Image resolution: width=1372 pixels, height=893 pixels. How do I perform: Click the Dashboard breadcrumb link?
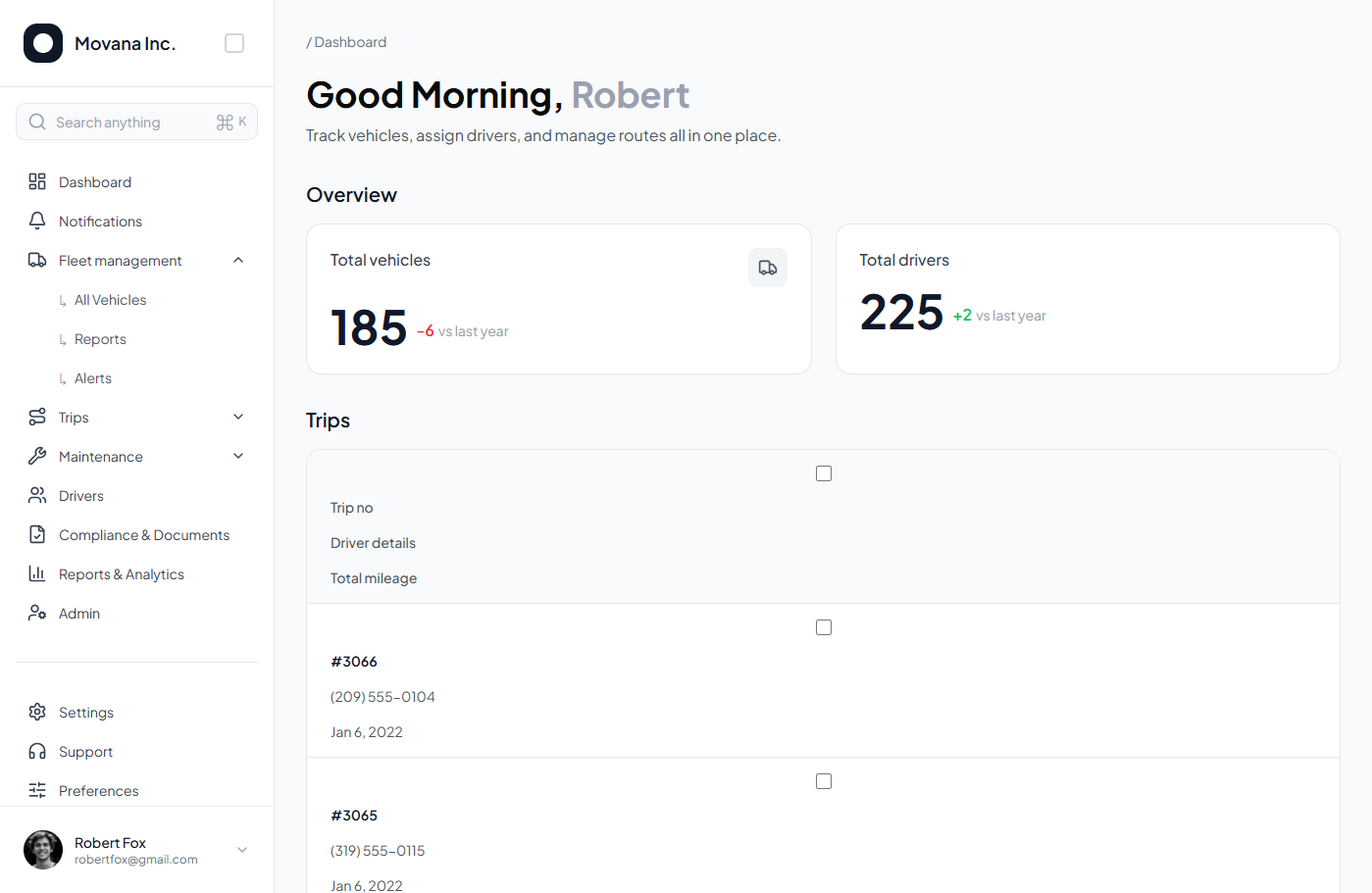(x=350, y=42)
